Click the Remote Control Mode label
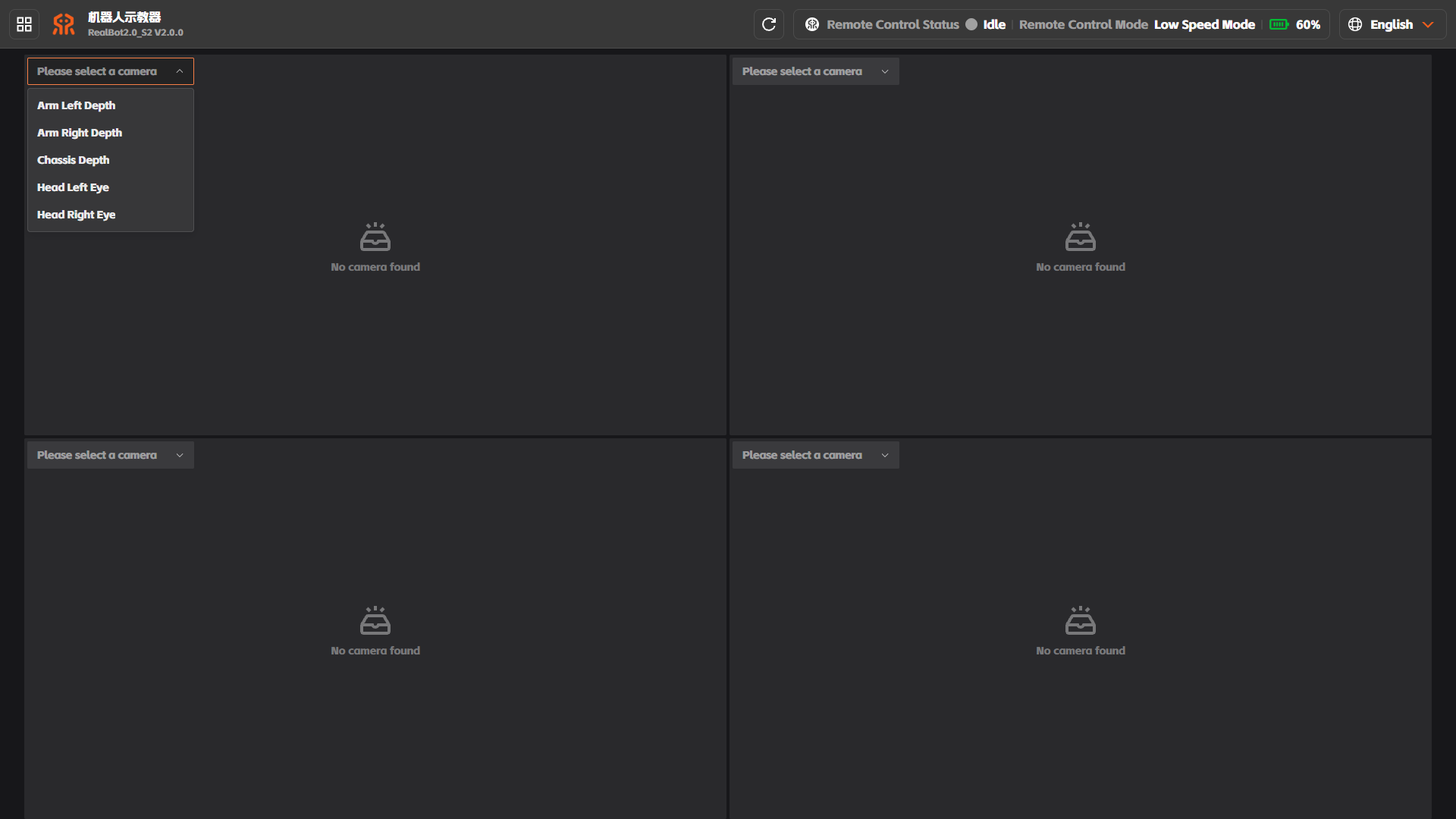 [x=1083, y=24]
